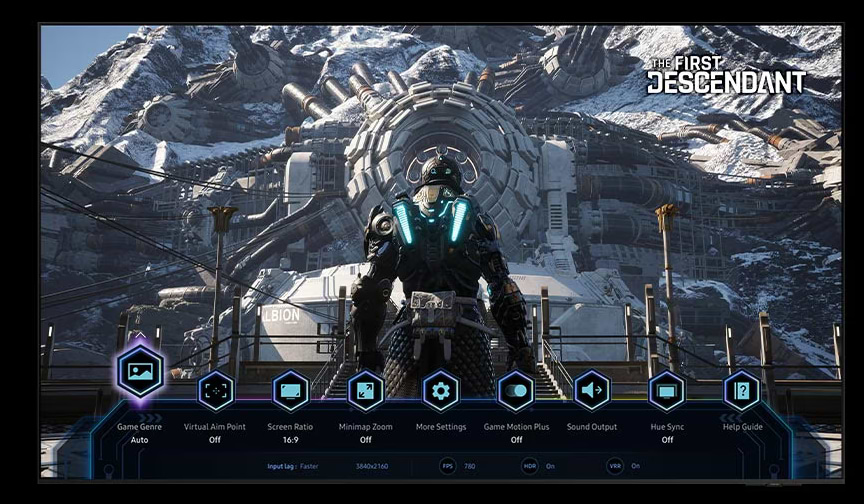The width and height of the screenshot is (864, 504).
Task: Expand the up chevron above Game Genre
Action: coord(140,335)
